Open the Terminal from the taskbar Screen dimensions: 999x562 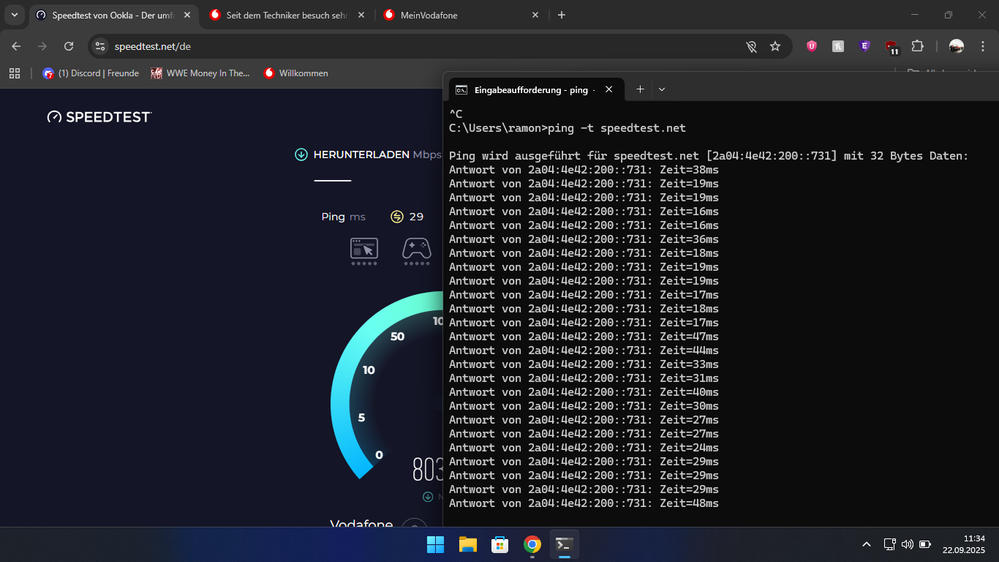point(564,545)
